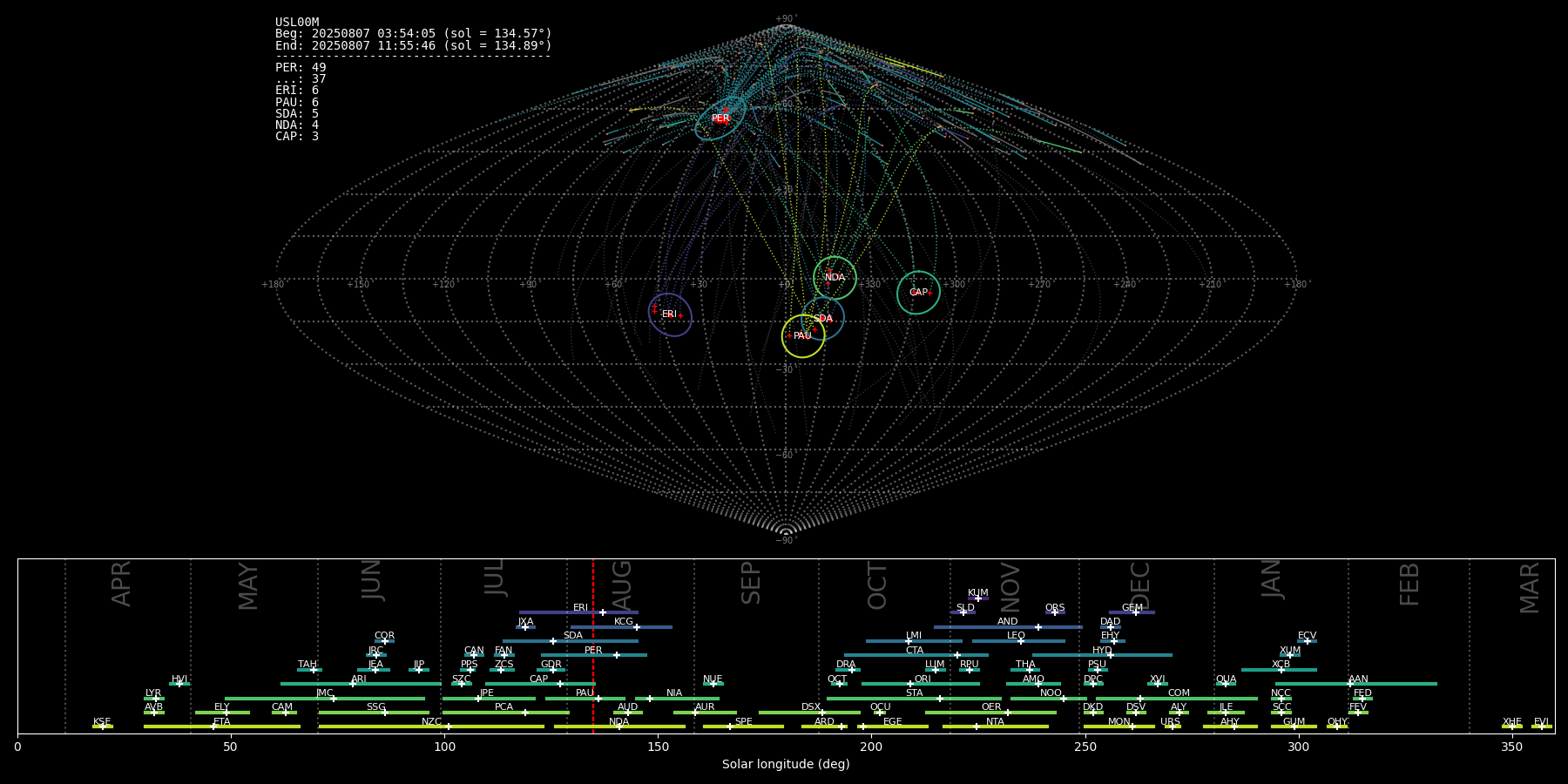This screenshot has width=1568, height=784.
Task: Click the DEC month label in timeline
Action: tap(1139, 585)
